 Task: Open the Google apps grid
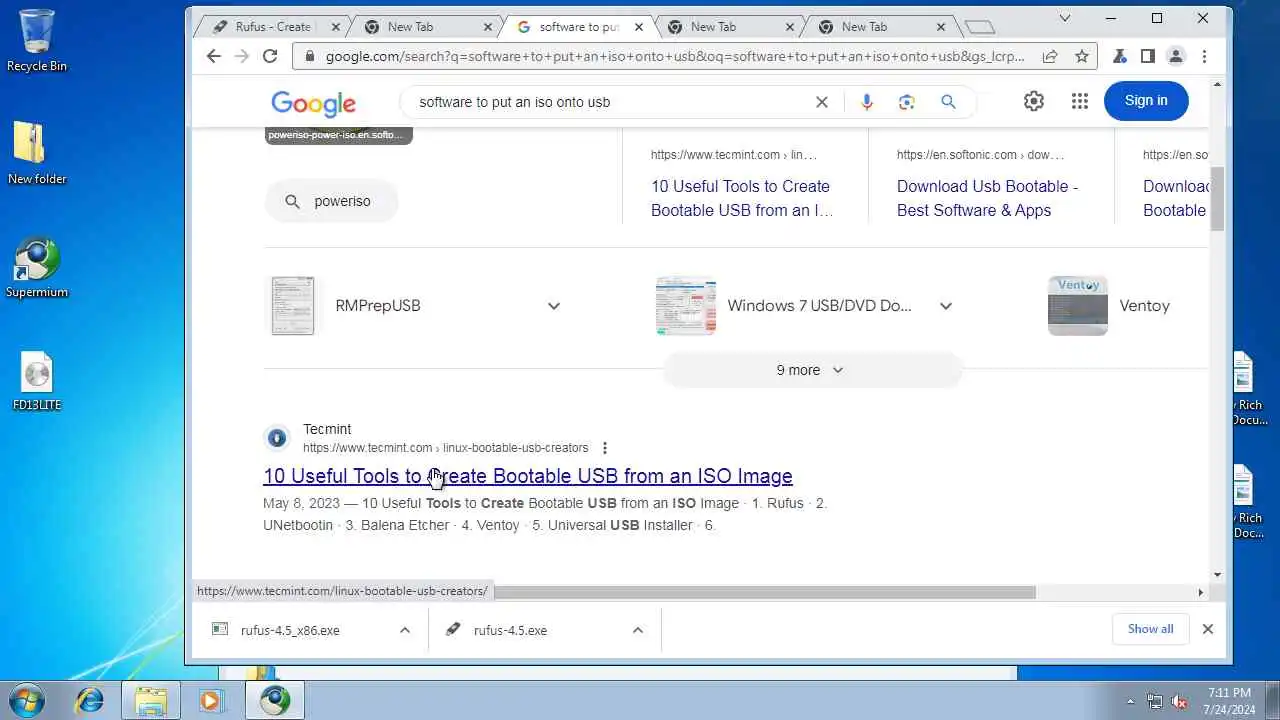(x=1079, y=101)
